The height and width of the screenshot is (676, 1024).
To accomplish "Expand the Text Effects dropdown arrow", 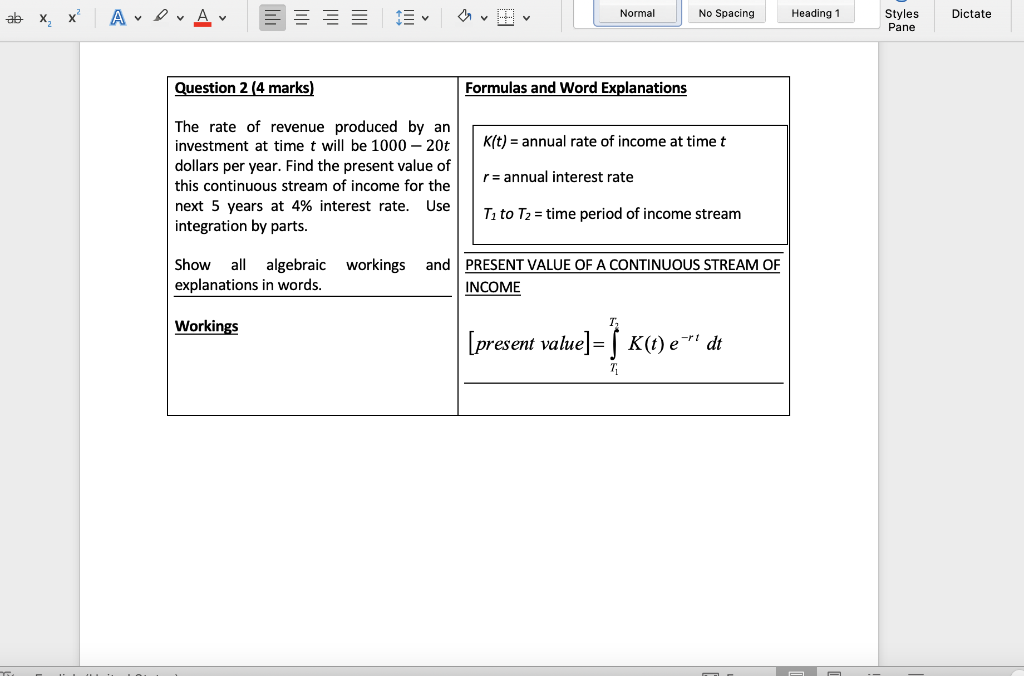I will [138, 18].
